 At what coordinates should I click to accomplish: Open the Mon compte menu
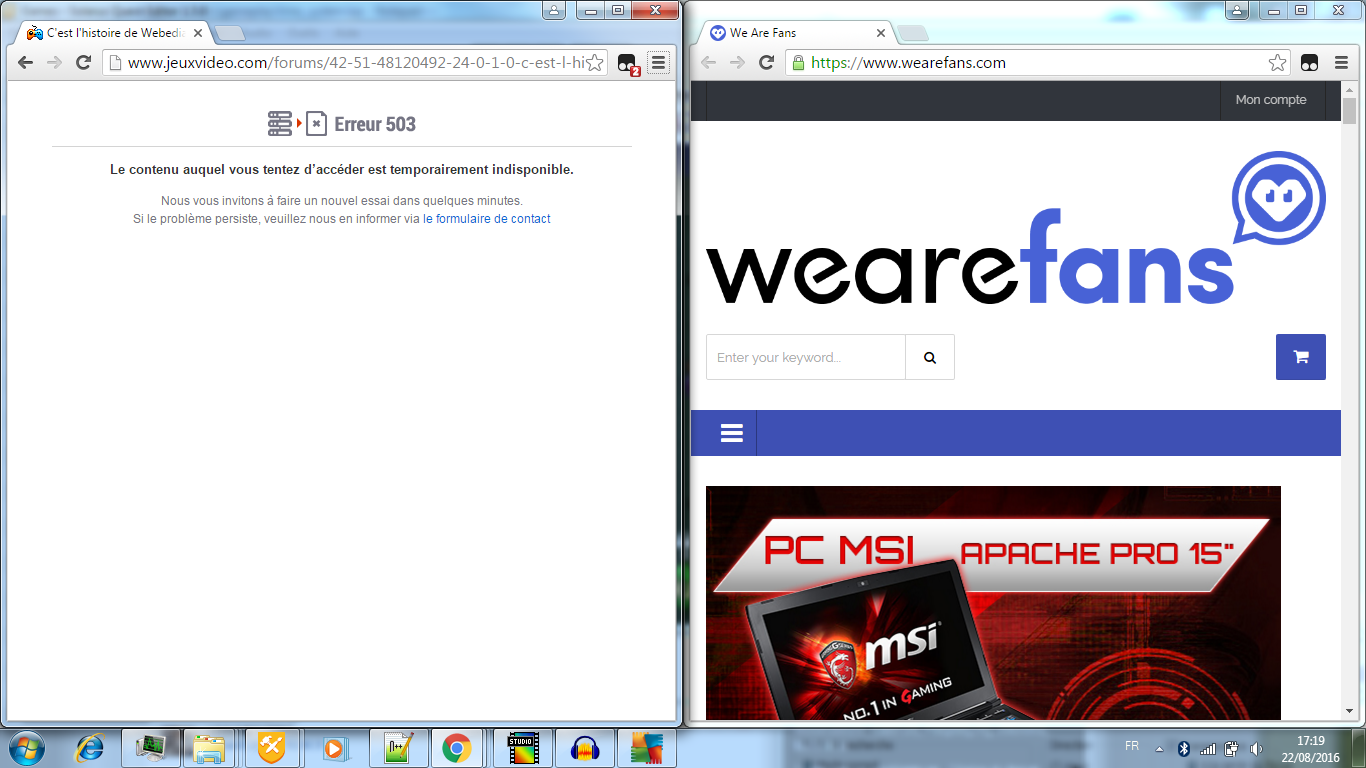click(x=1271, y=100)
